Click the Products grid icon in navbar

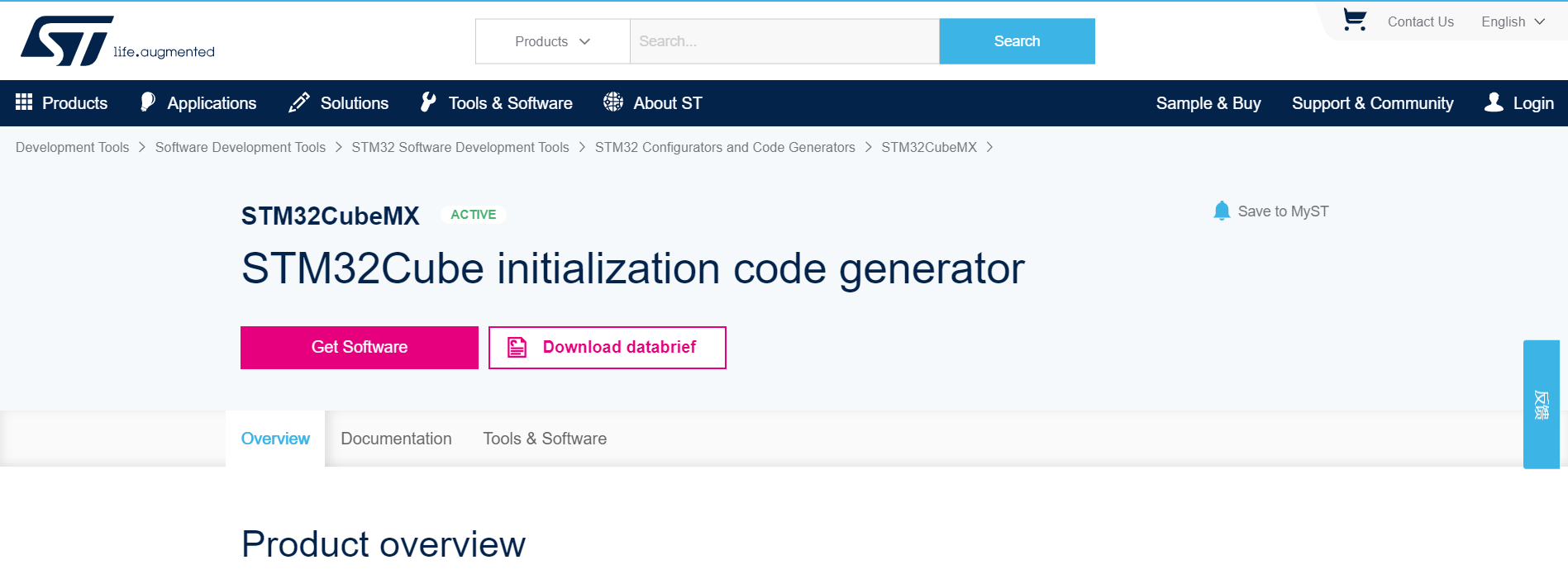(x=24, y=102)
